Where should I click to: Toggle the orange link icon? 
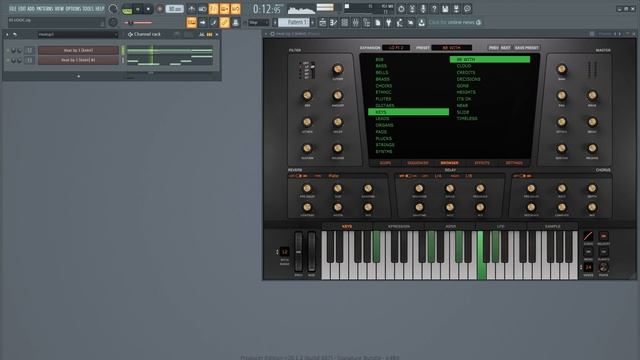pyautogui.click(x=224, y=22)
